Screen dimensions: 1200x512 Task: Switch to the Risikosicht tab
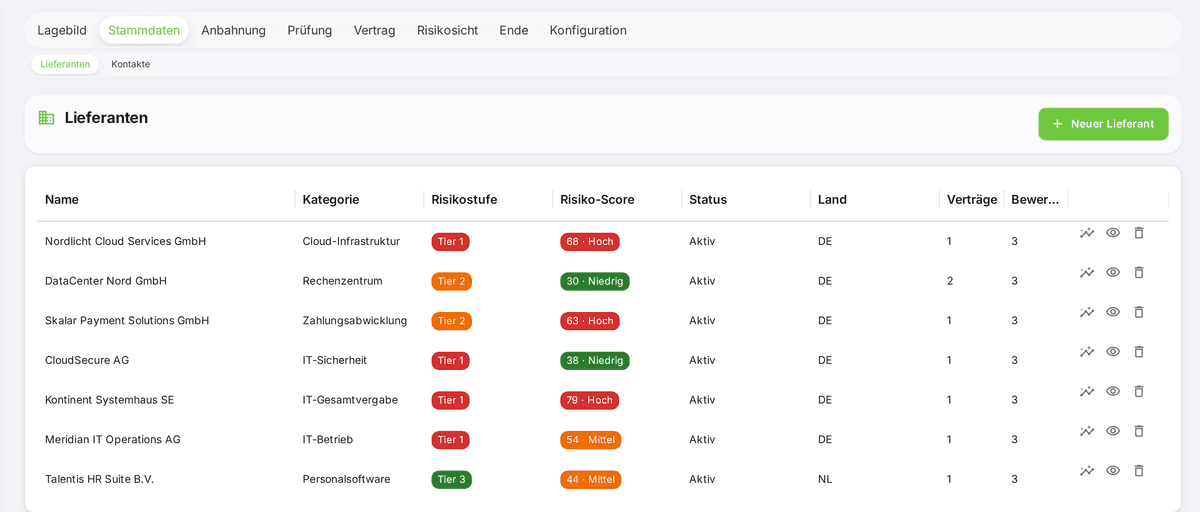[447, 30]
